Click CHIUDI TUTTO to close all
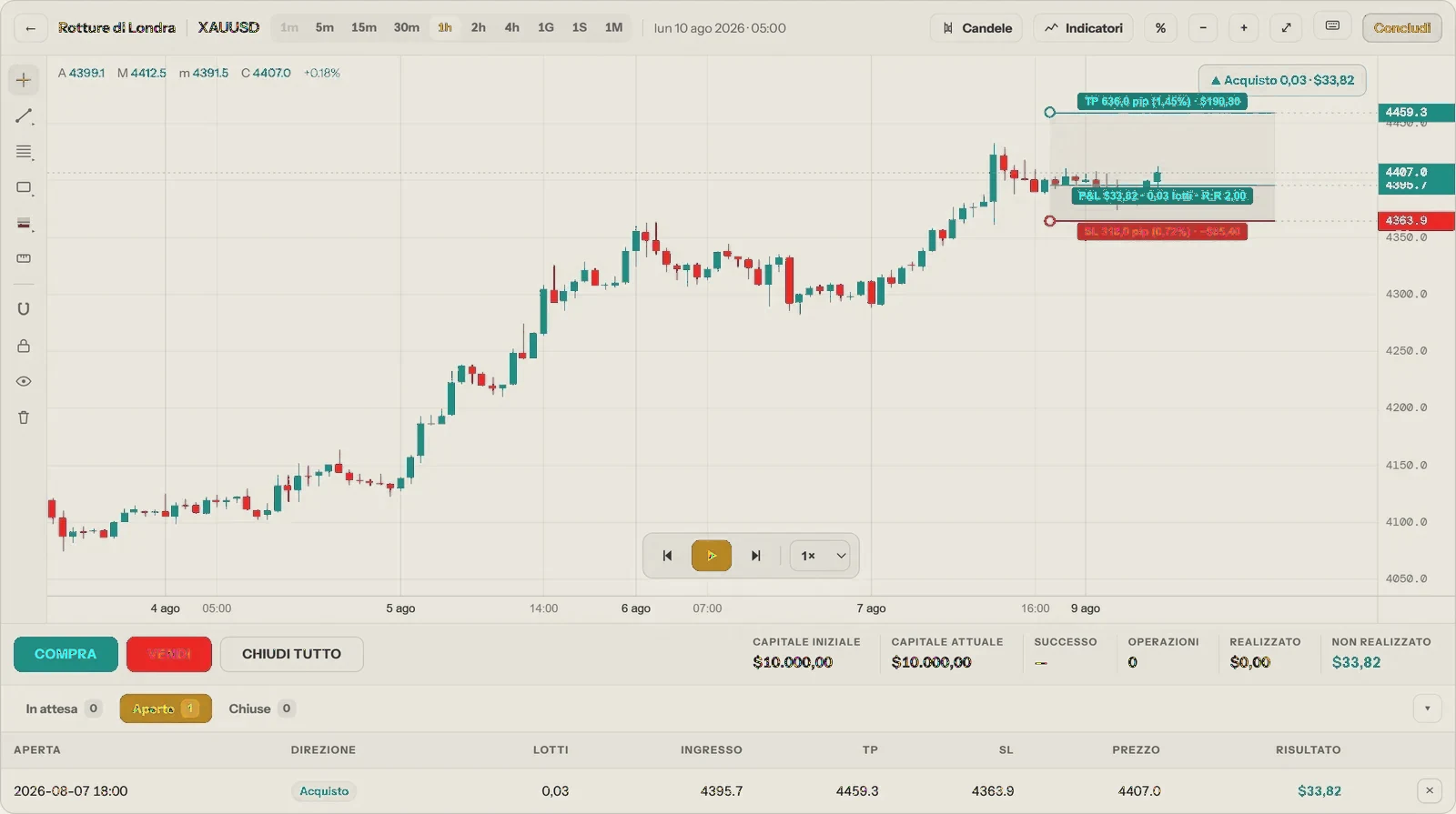The width and height of the screenshot is (1456, 814). click(292, 654)
